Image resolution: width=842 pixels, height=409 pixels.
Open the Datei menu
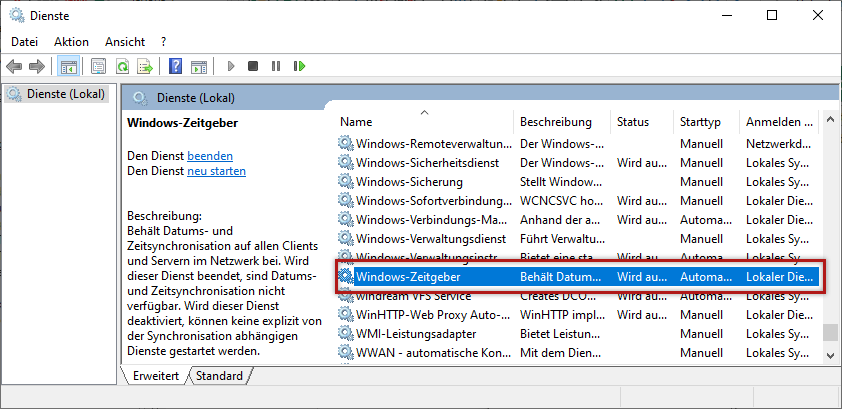click(24, 42)
